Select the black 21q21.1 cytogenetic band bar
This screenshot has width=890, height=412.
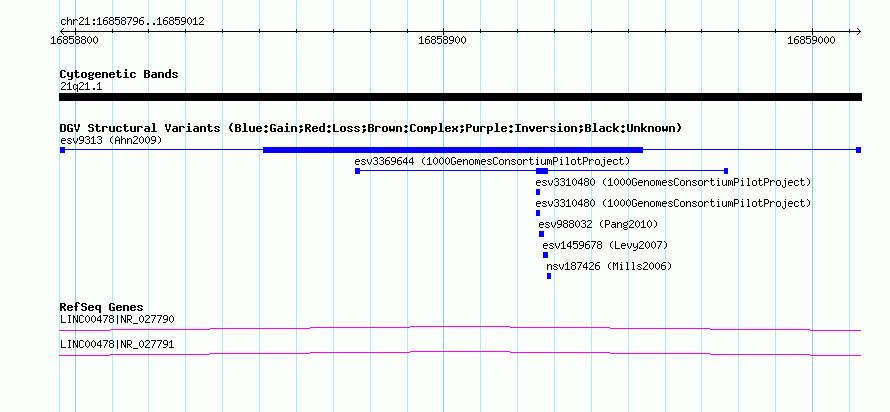(460, 97)
